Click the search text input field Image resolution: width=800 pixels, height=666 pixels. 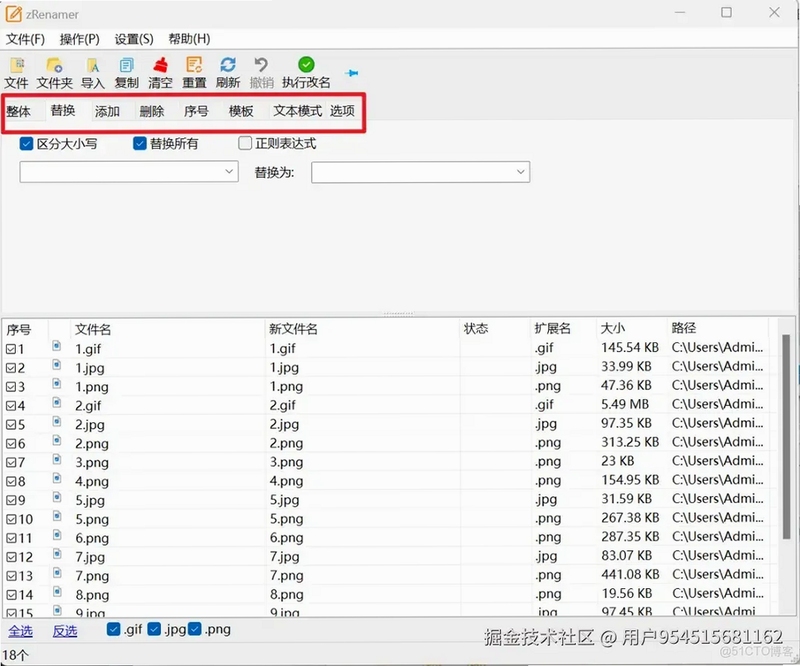129,171
